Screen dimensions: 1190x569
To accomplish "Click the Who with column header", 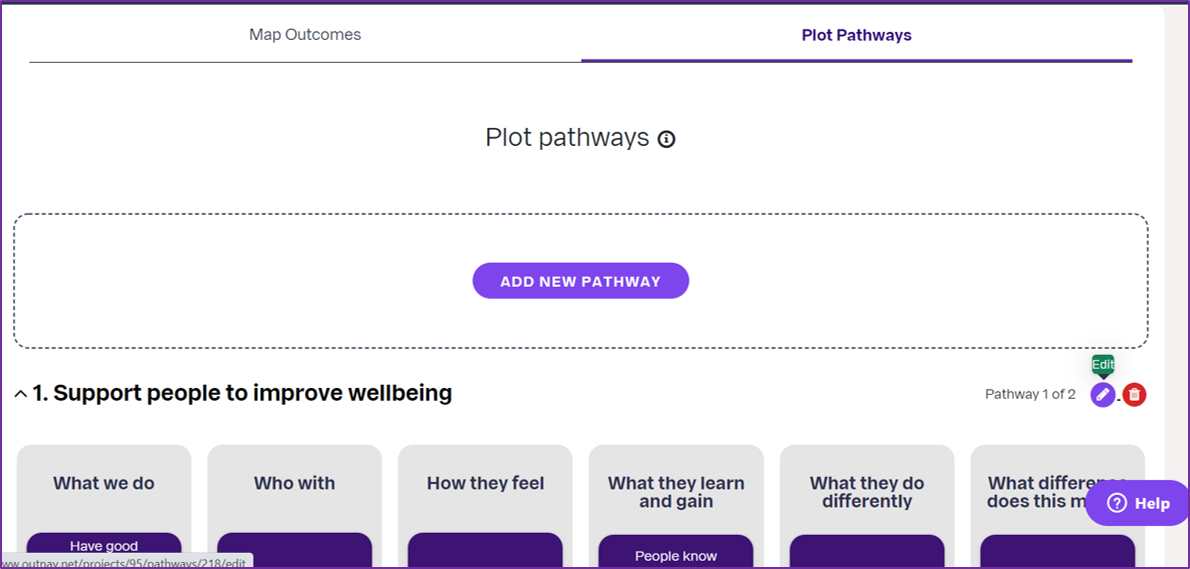I will pyautogui.click(x=294, y=483).
